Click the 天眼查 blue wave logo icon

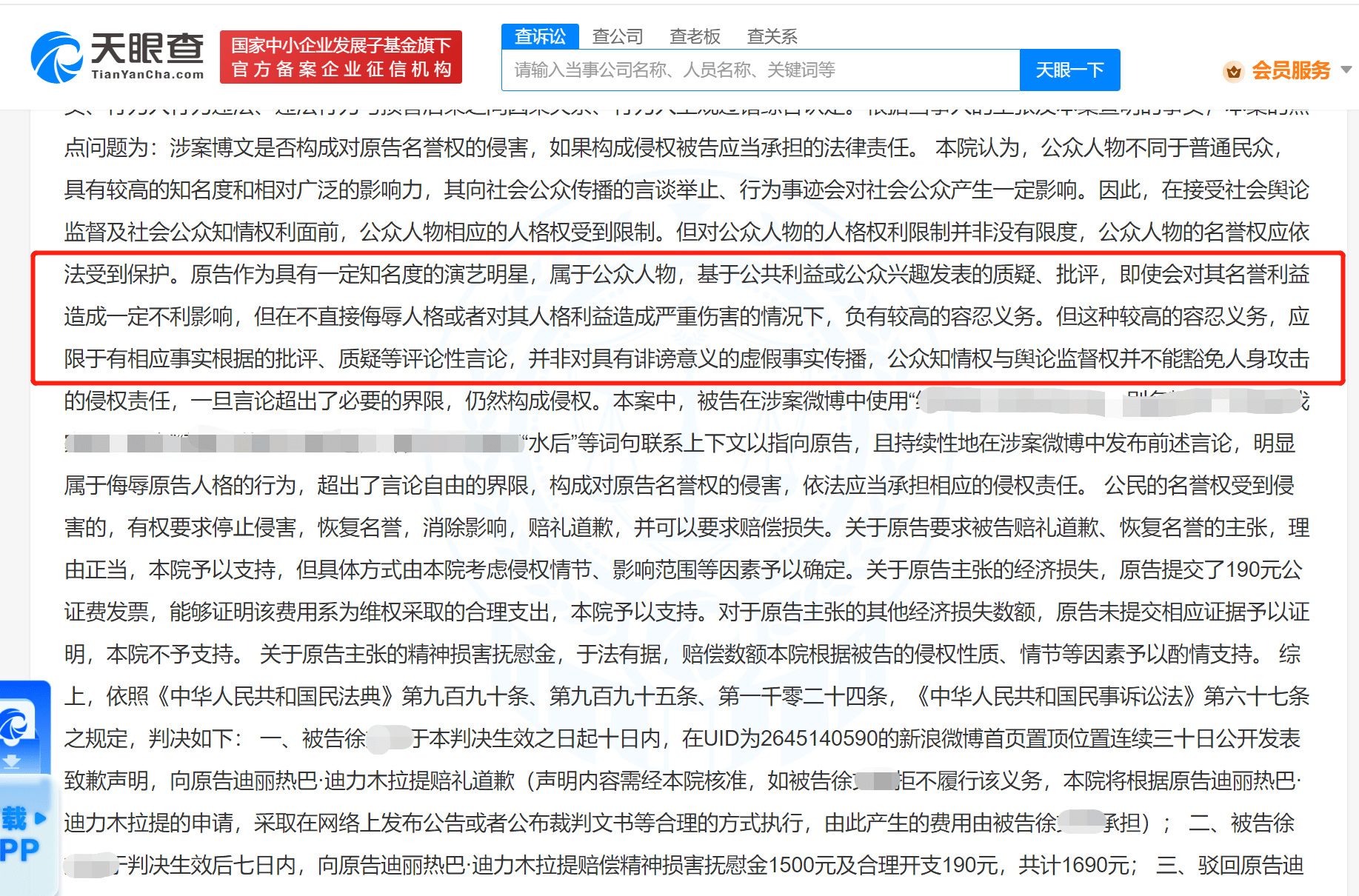pyautogui.click(x=58, y=56)
